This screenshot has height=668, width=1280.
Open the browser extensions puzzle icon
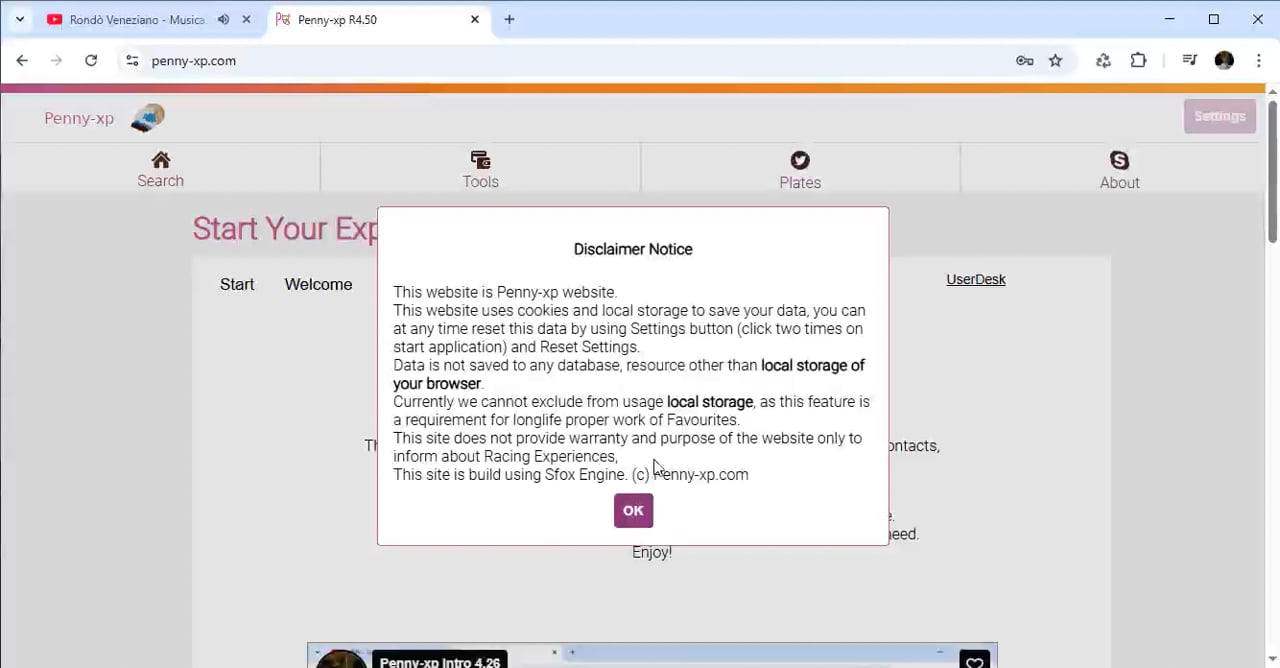click(x=1138, y=60)
